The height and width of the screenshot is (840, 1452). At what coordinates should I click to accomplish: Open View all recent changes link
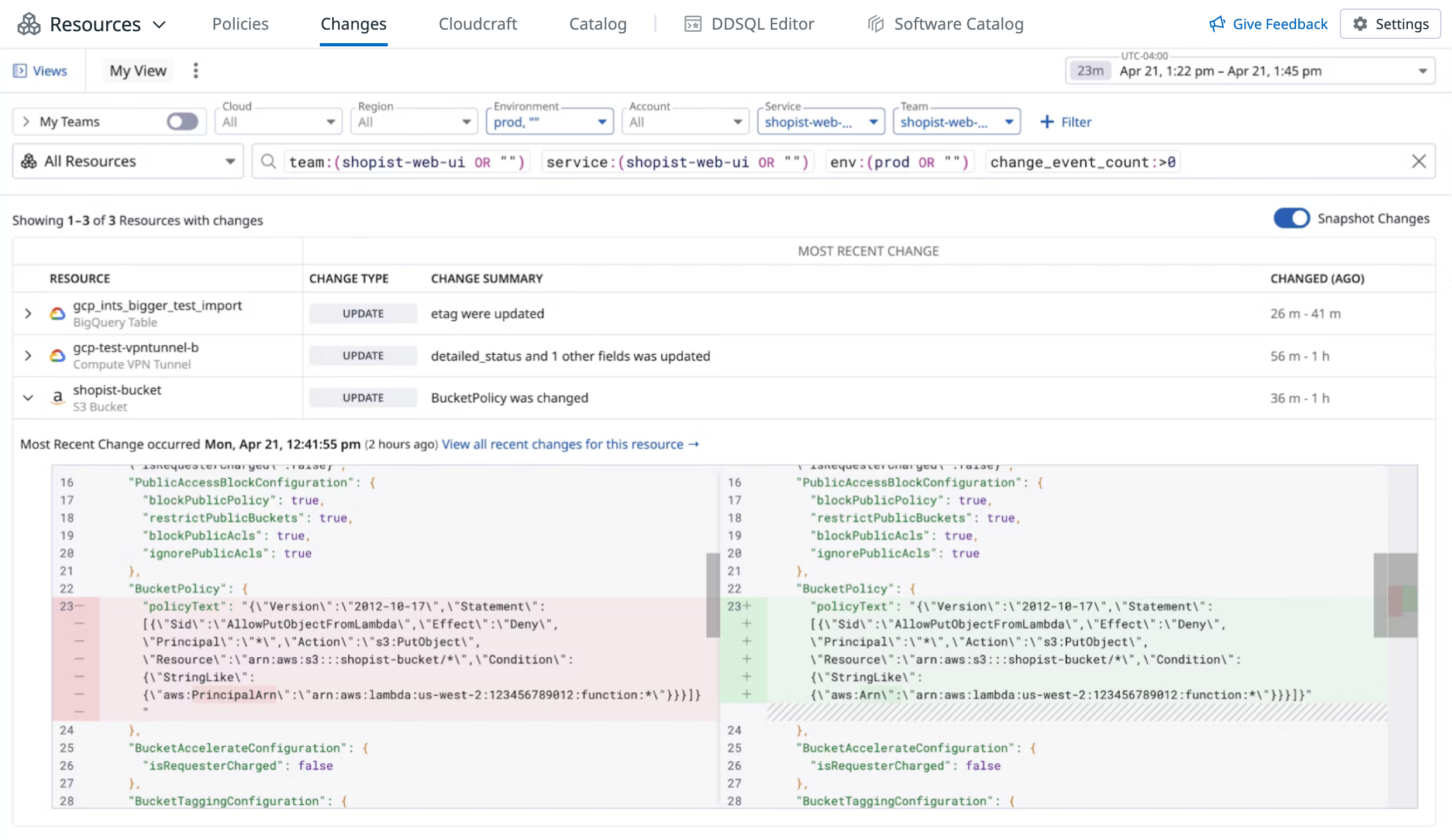[570, 444]
